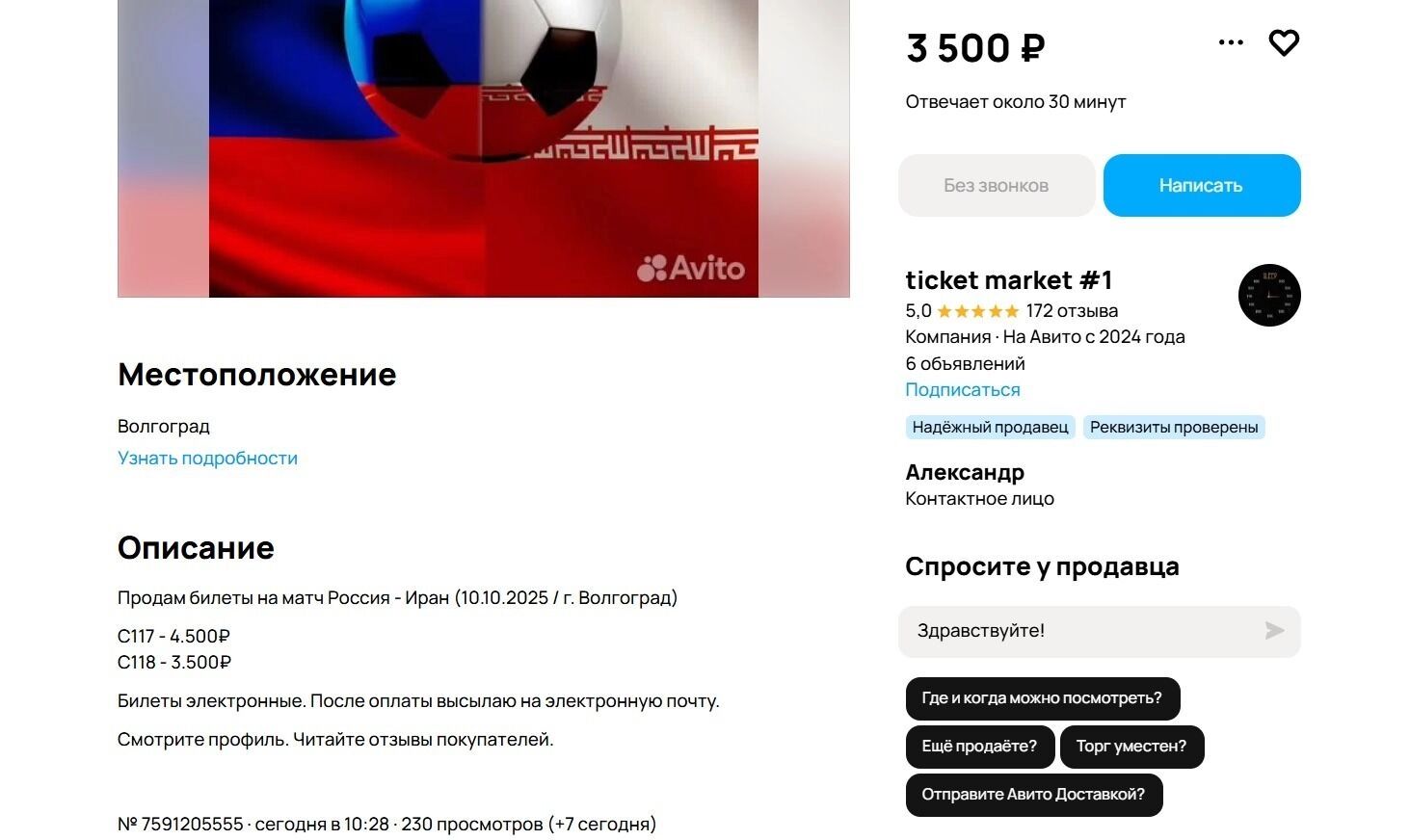The width and height of the screenshot is (1410, 840).
Task: Click the Надёжный продавец badge
Action: tap(990, 428)
